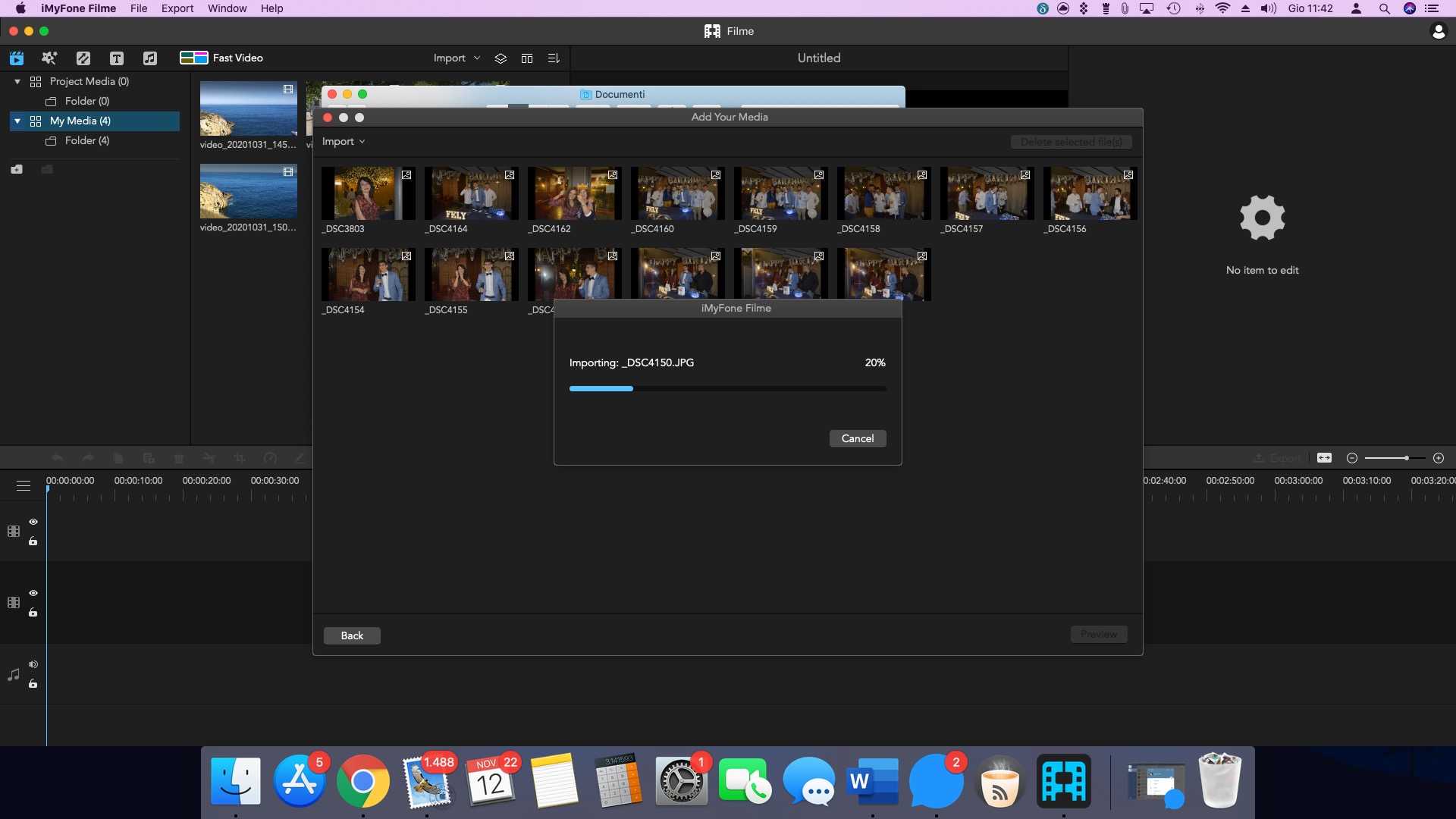
Task: Open the Export menu in menu bar
Action: click(x=177, y=8)
